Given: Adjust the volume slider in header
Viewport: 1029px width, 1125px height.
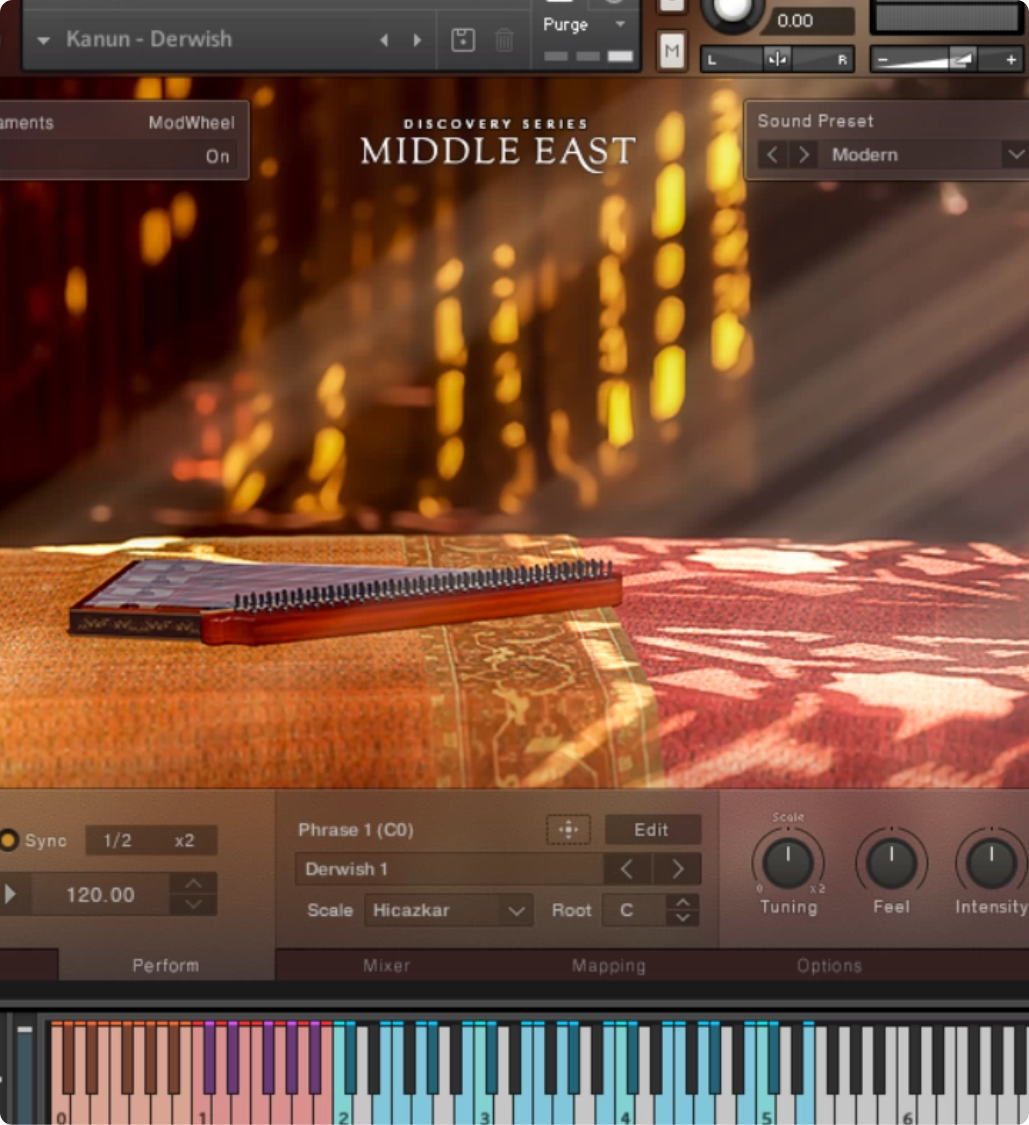Looking at the screenshot, I should (946, 60).
